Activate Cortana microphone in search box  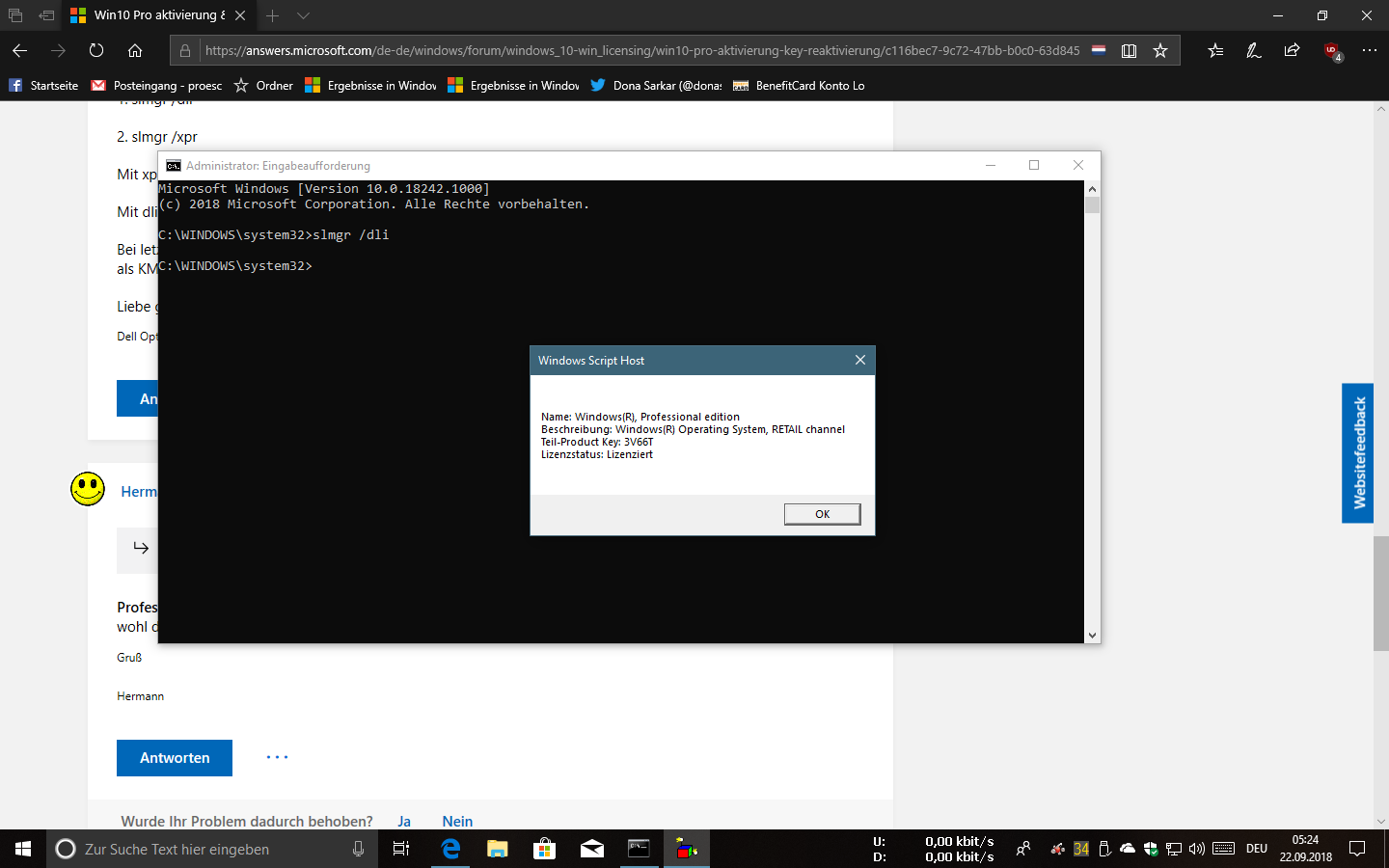click(358, 849)
